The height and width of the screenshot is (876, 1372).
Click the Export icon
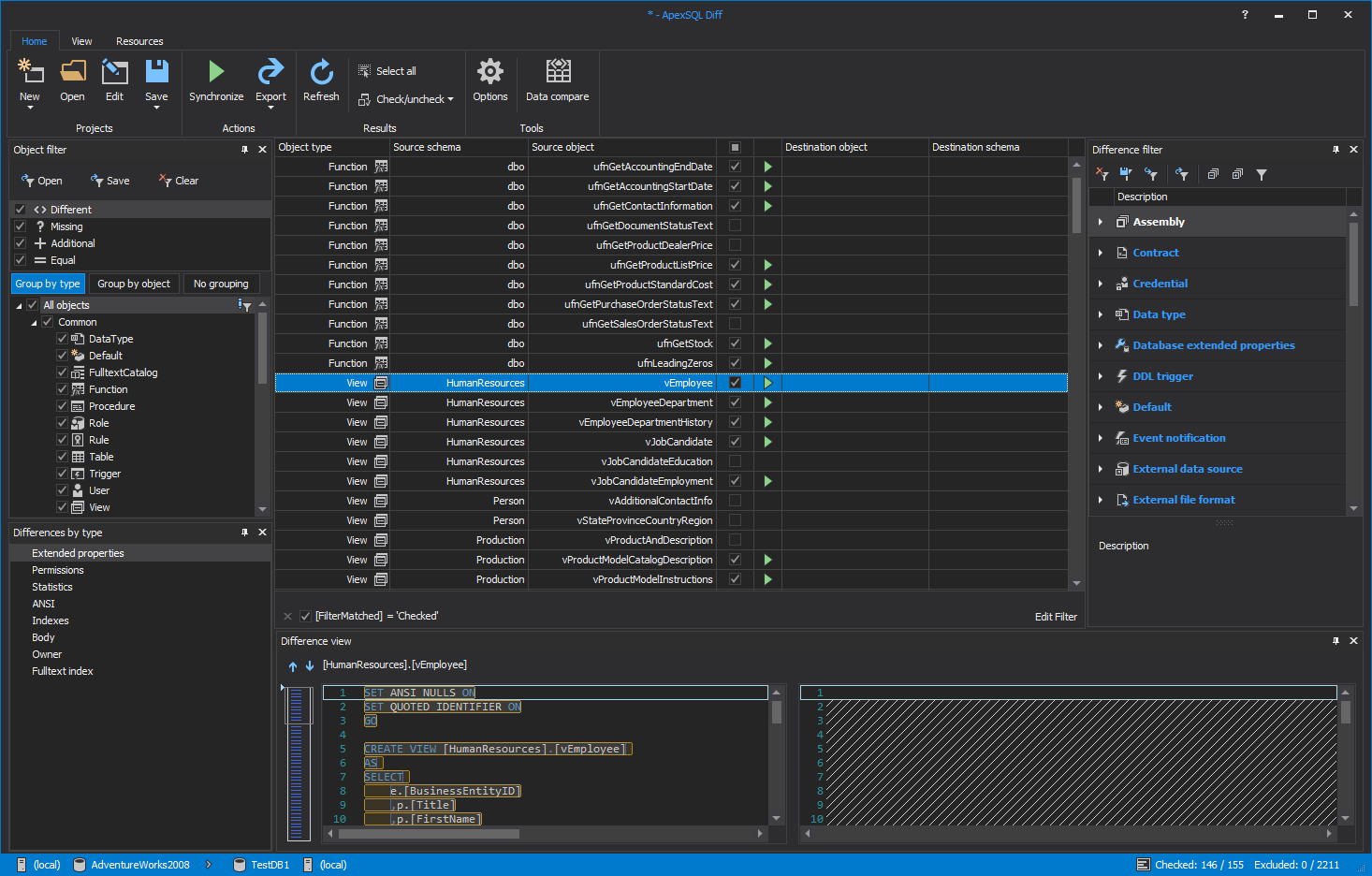tap(270, 71)
